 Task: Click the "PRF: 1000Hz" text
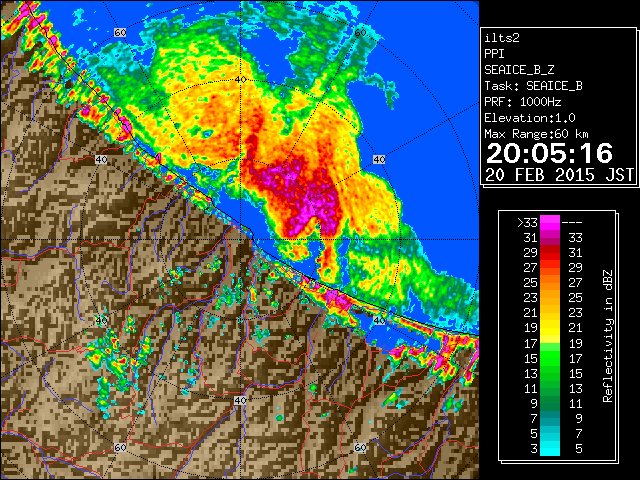coord(523,102)
